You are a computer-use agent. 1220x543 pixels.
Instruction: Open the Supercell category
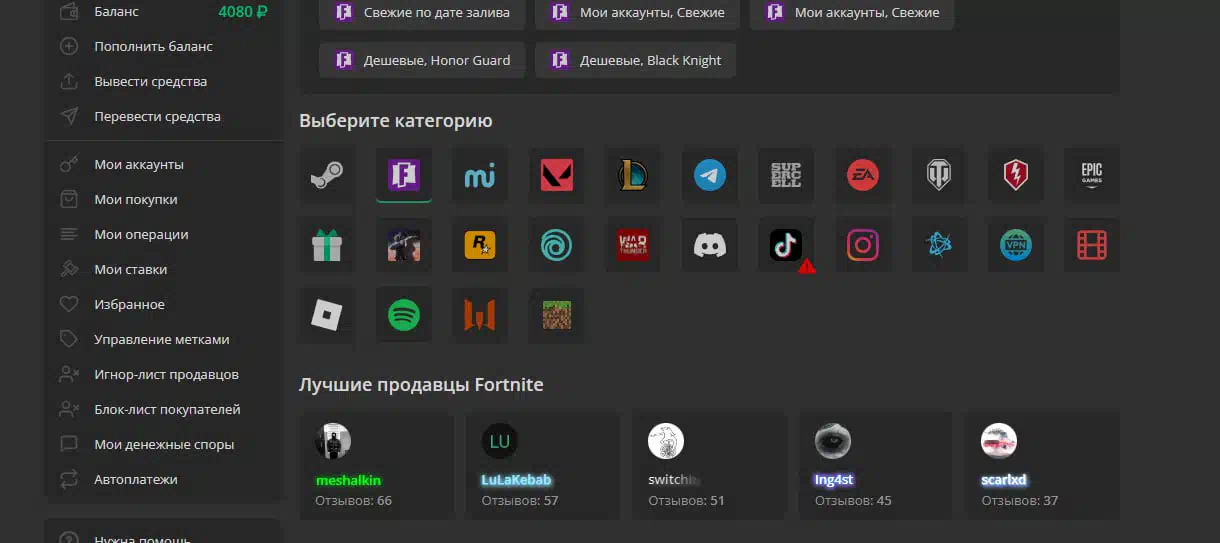coord(786,175)
